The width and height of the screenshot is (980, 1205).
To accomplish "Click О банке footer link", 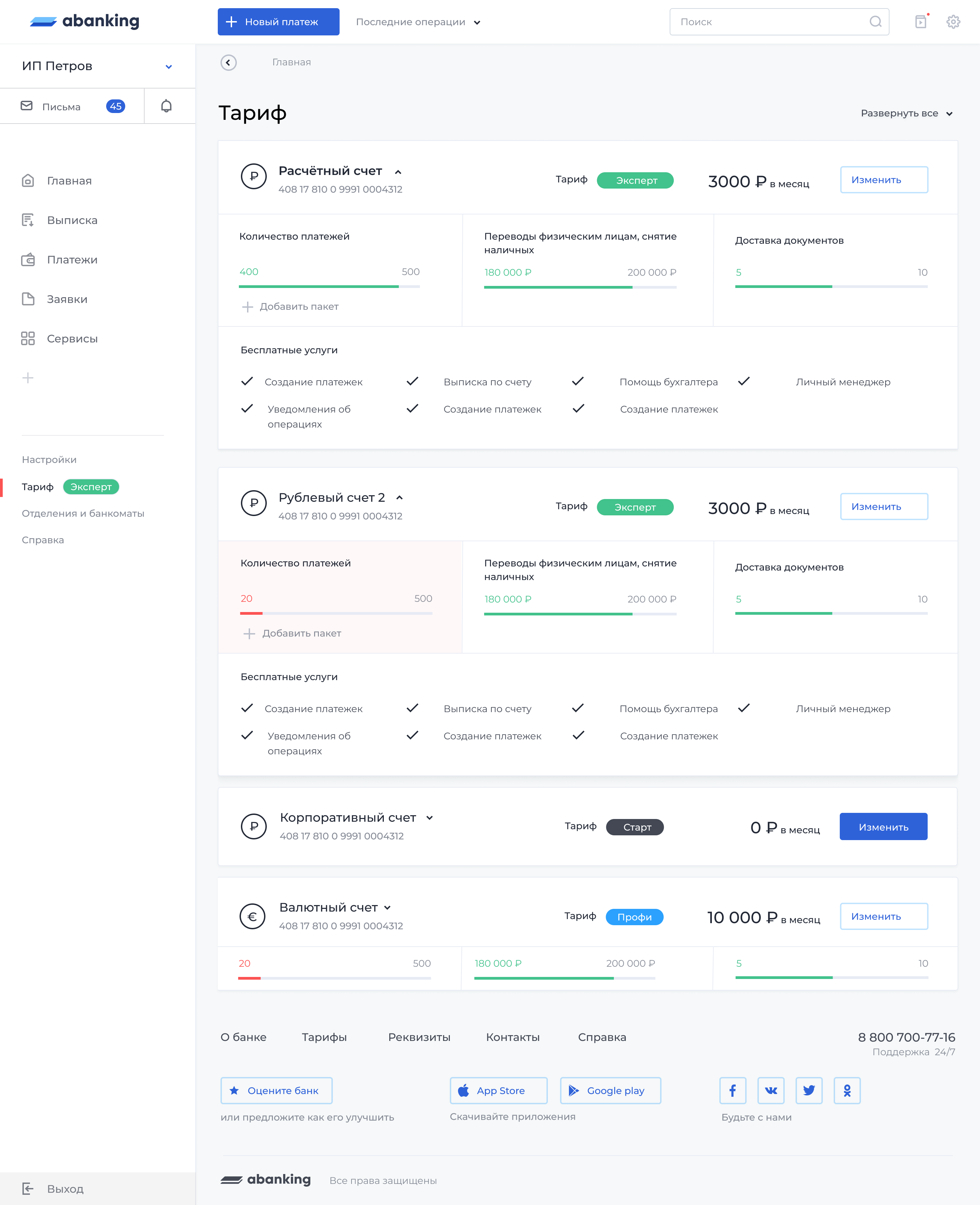I will click(243, 1037).
